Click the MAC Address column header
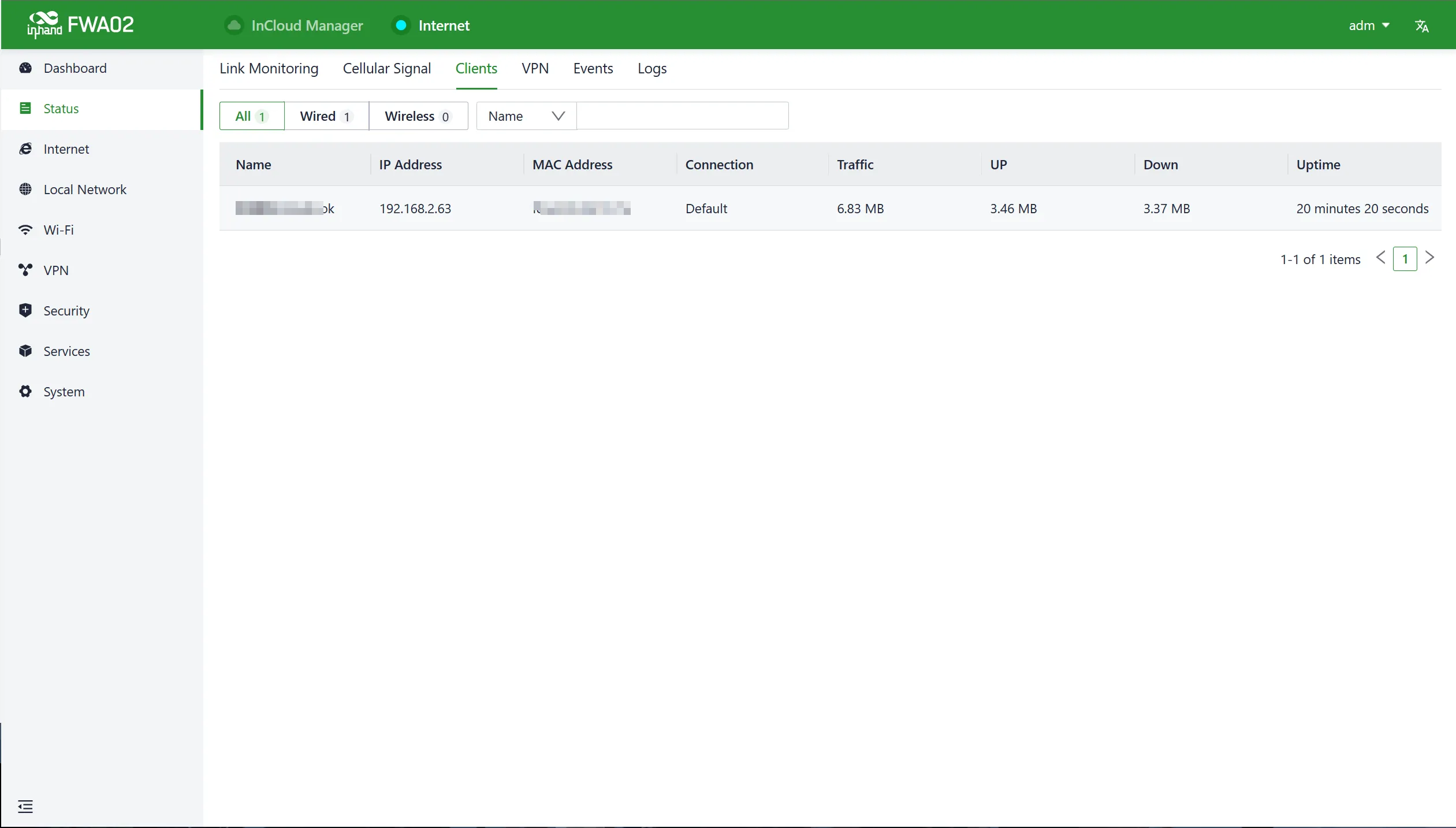 [572, 165]
